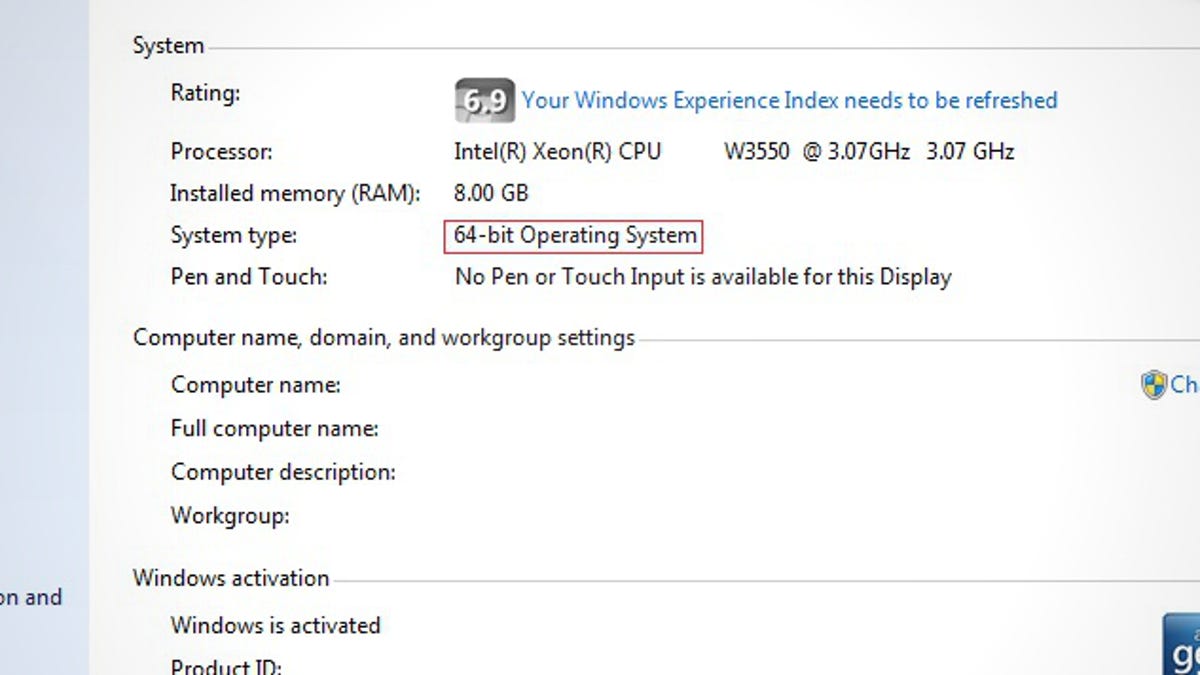Image resolution: width=1200 pixels, height=675 pixels.
Task: Select the 'Processor:' label
Action: coord(221,152)
